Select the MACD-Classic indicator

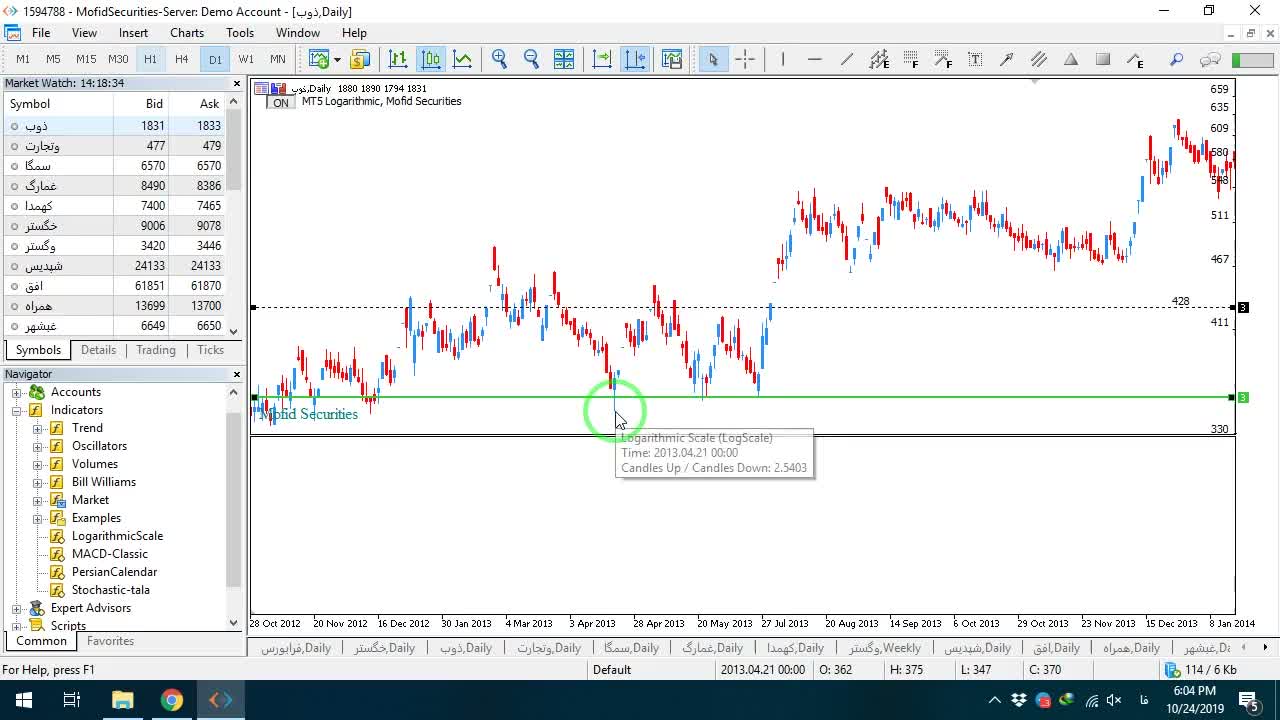click(110, 554)
